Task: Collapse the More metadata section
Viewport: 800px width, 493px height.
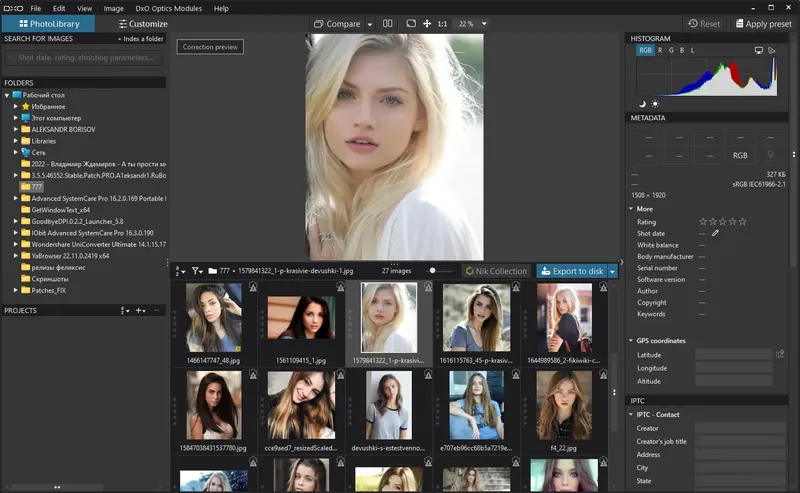Action: click(x=631, y=209)
